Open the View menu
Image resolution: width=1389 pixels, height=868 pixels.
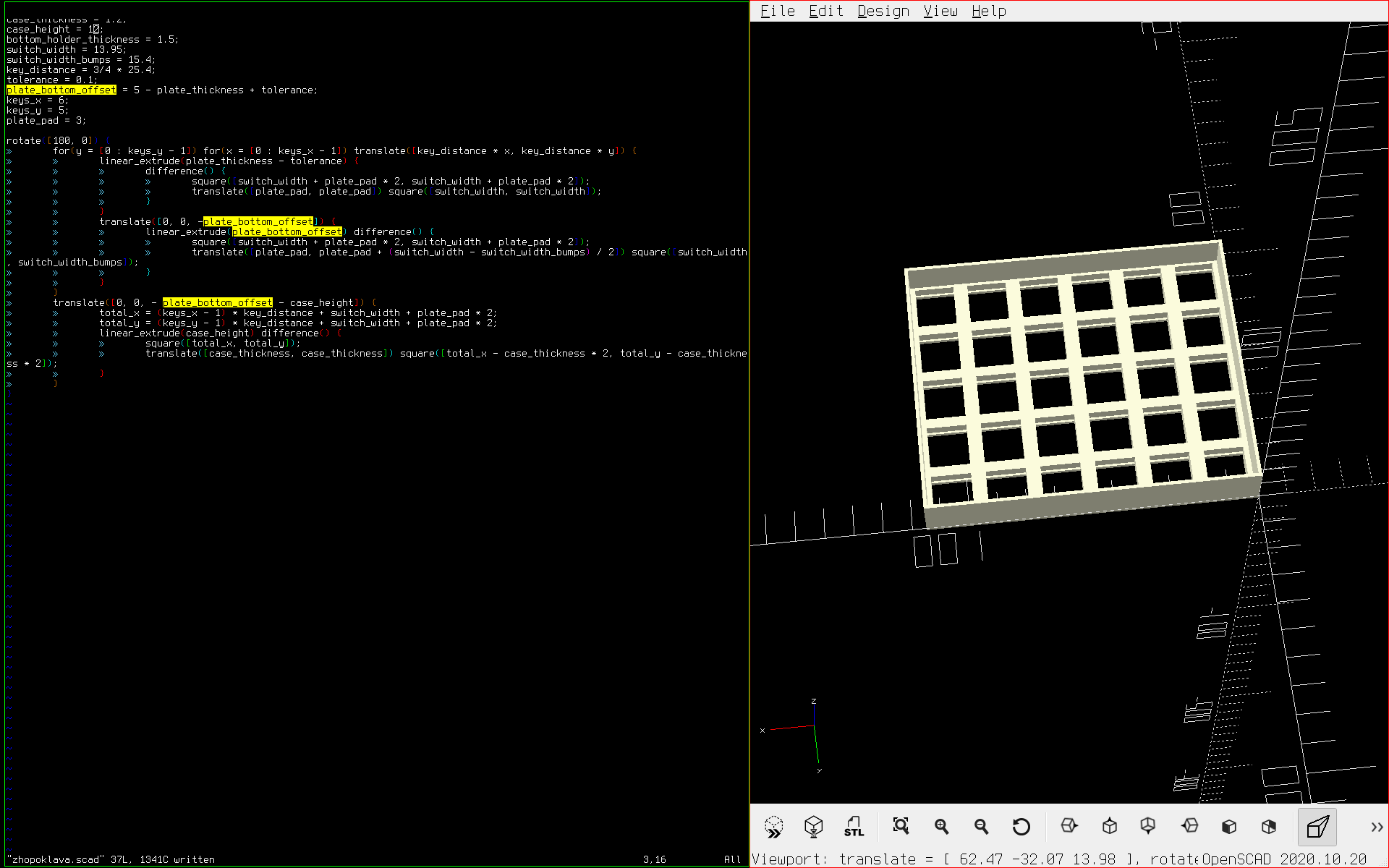pyautogui.click(x=940, y=11)
